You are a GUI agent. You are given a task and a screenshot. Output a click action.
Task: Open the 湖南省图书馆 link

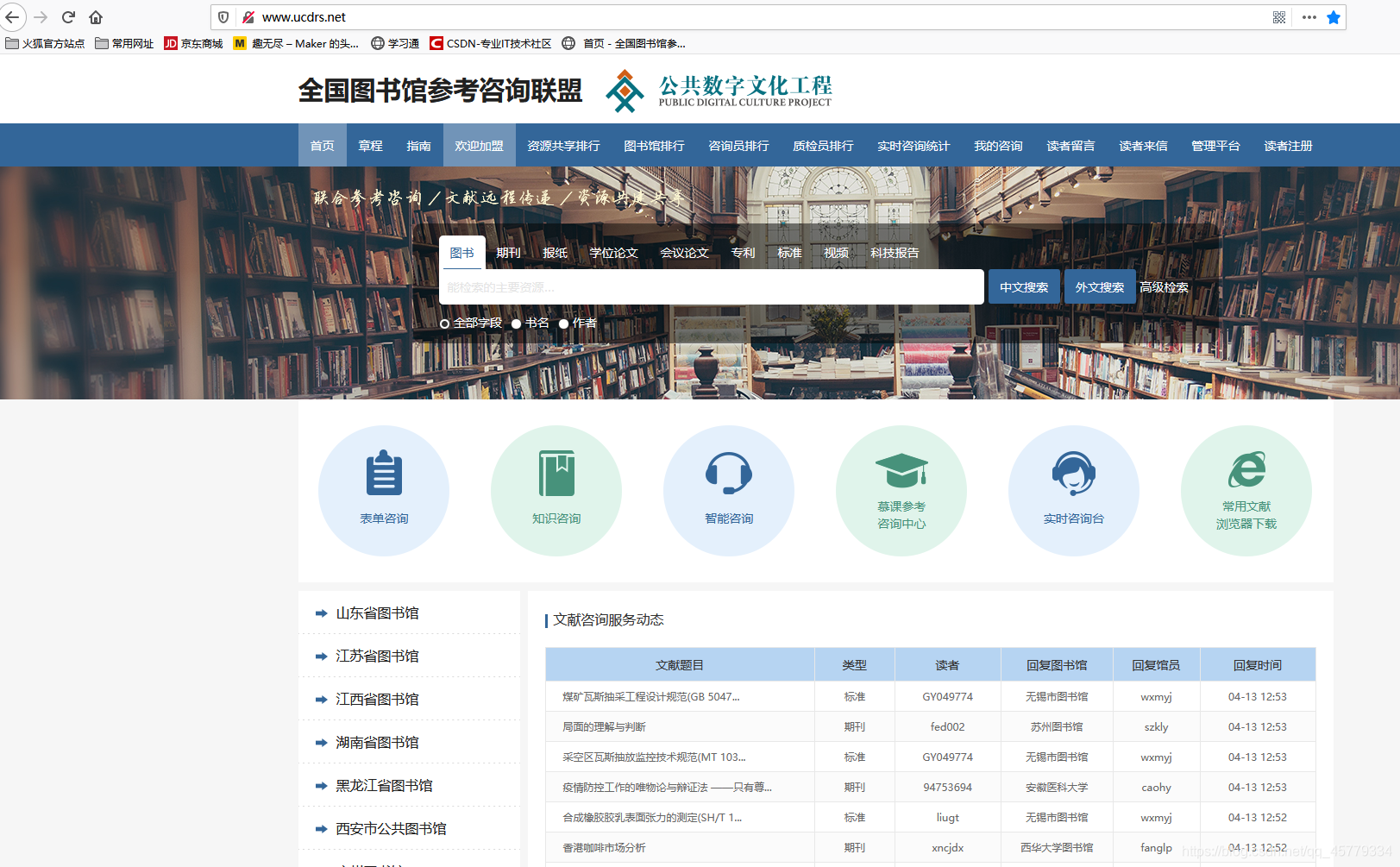coord(377,743)
